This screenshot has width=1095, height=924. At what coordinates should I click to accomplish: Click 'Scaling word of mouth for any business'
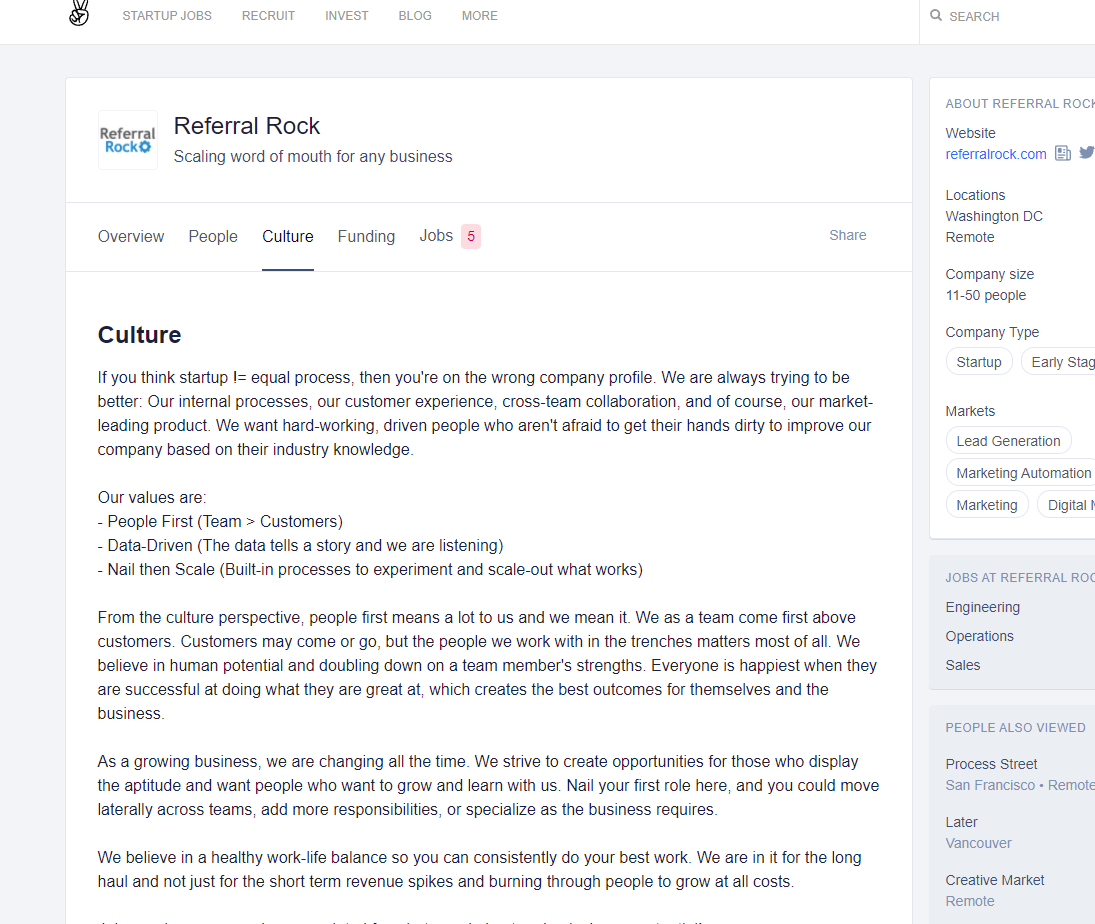point(313,156)
